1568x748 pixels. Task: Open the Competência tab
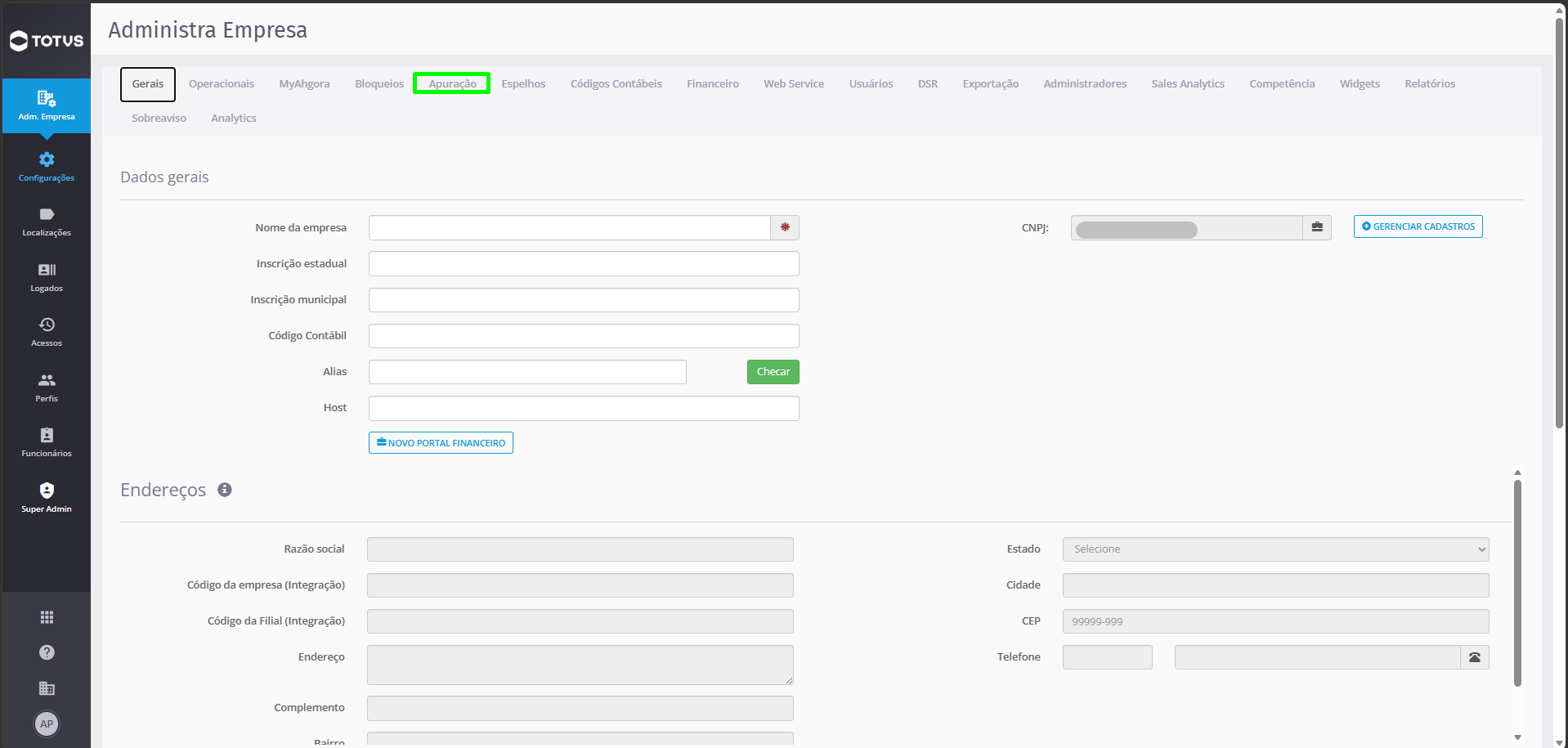1282,84
